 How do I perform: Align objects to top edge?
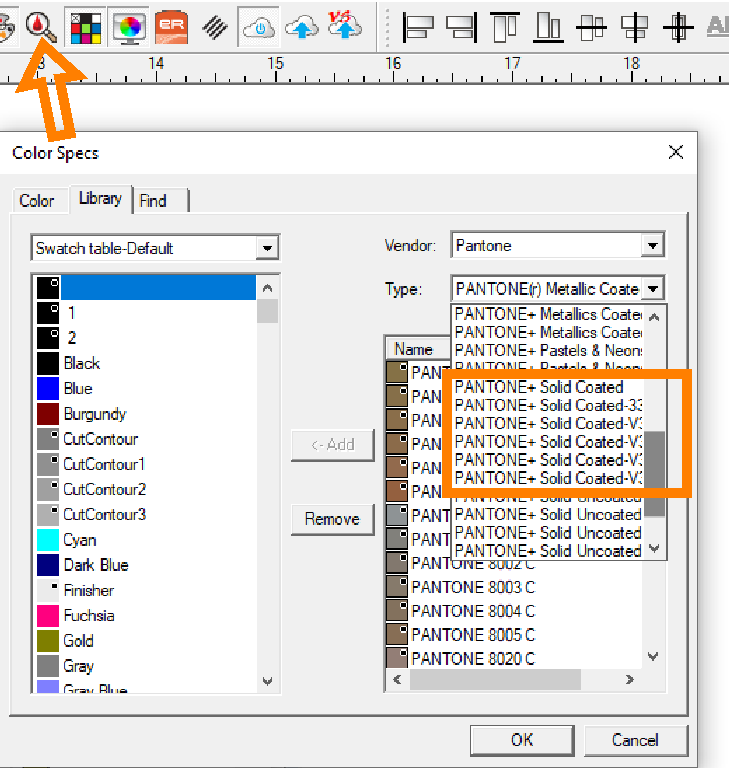505,27
